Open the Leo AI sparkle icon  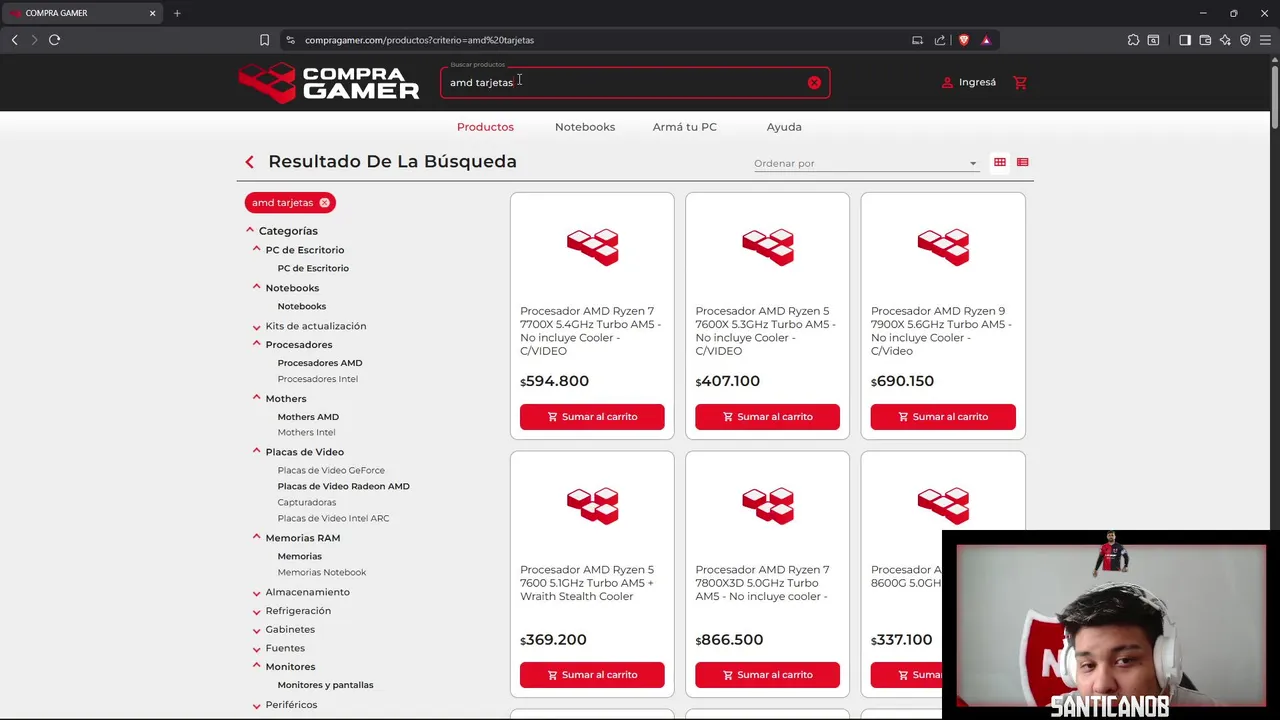click(1225, 40)
